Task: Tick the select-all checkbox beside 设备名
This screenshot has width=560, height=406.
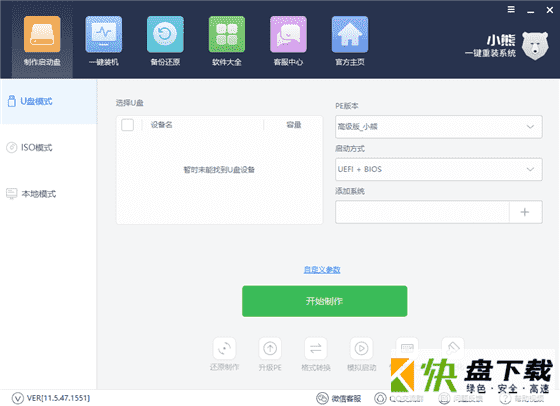Action: [128, 125]
